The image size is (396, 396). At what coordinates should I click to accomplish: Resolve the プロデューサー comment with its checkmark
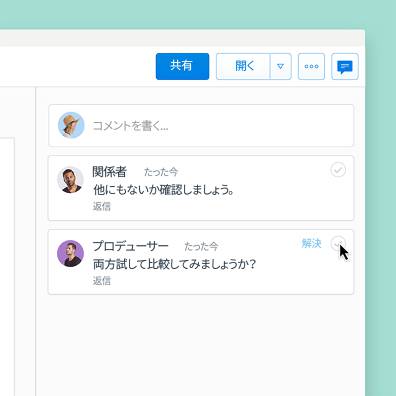(338, 244)
